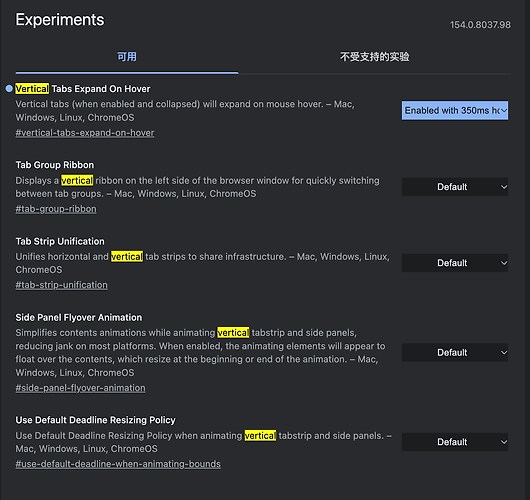The height and width of the screenshot is (500, 530).
Task: Click the Experiments page heading
Action: pos(60,20)
